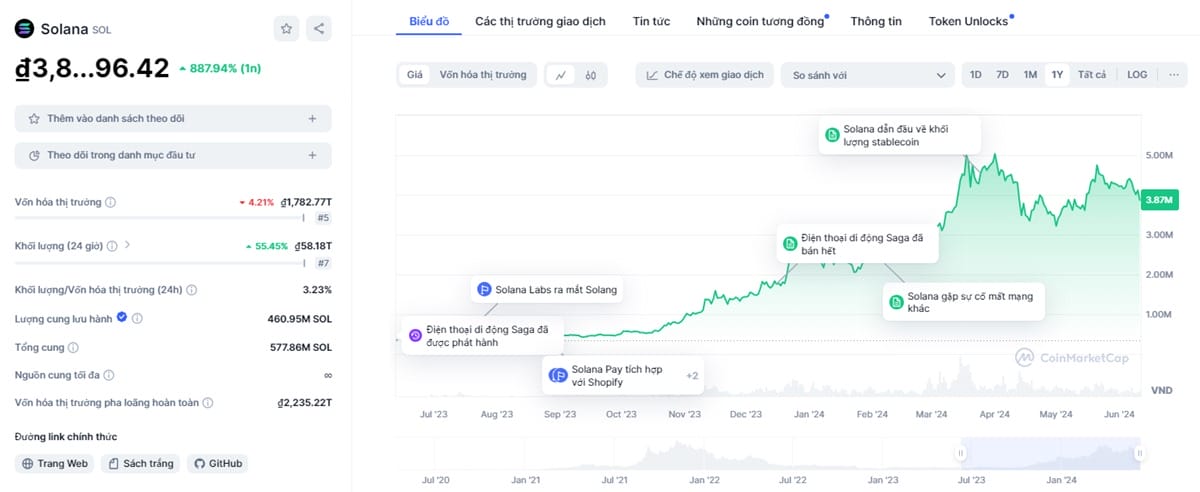The height and width of the screenshot is (492, 1200).
Task: Enable Chế độ xem giao dịch
Action: coord(705,75)
